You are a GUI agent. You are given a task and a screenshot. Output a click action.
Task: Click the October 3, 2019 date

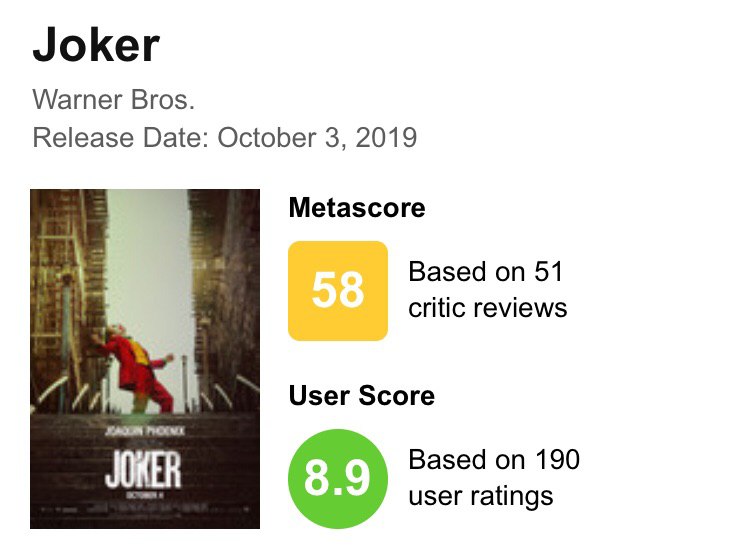click(x=317, y=137)
